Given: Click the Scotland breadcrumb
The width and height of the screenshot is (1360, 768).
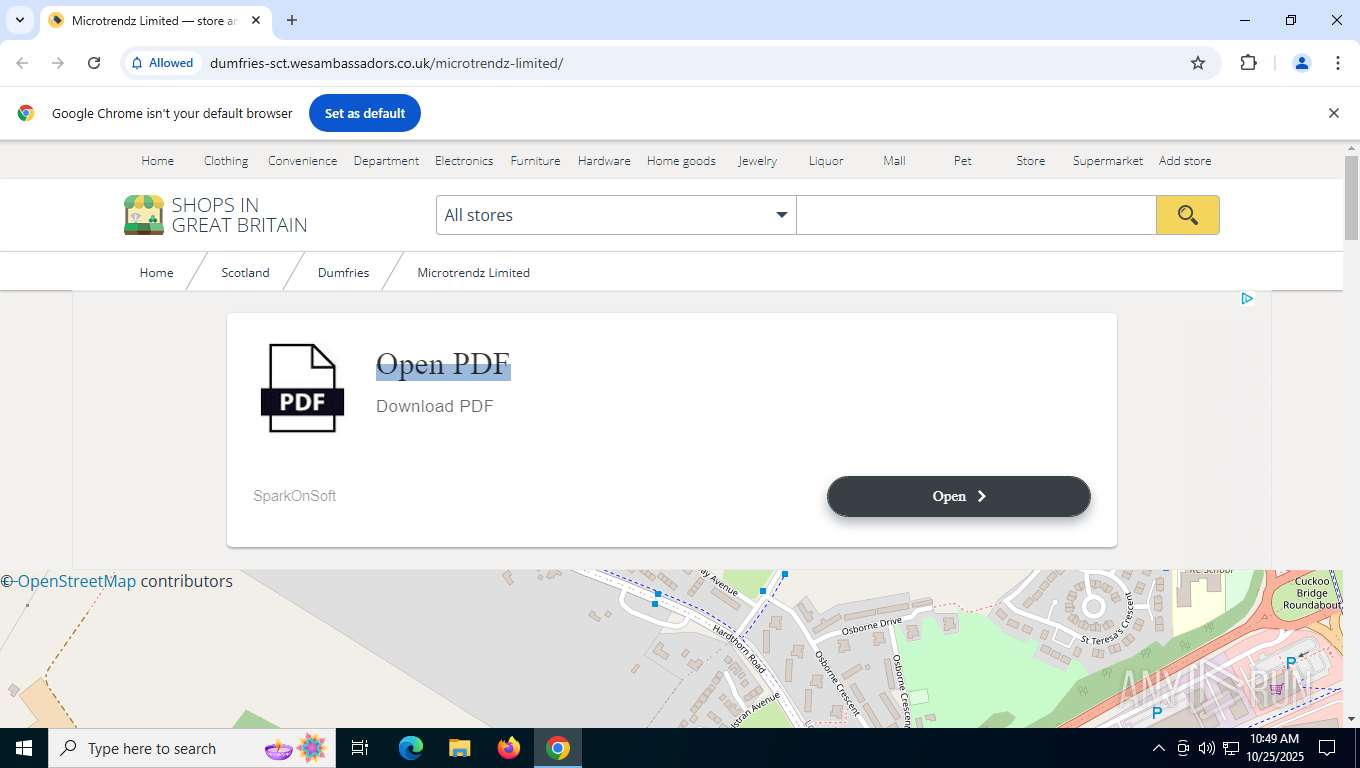Looking at the screenshot, I should click(245, 272).
